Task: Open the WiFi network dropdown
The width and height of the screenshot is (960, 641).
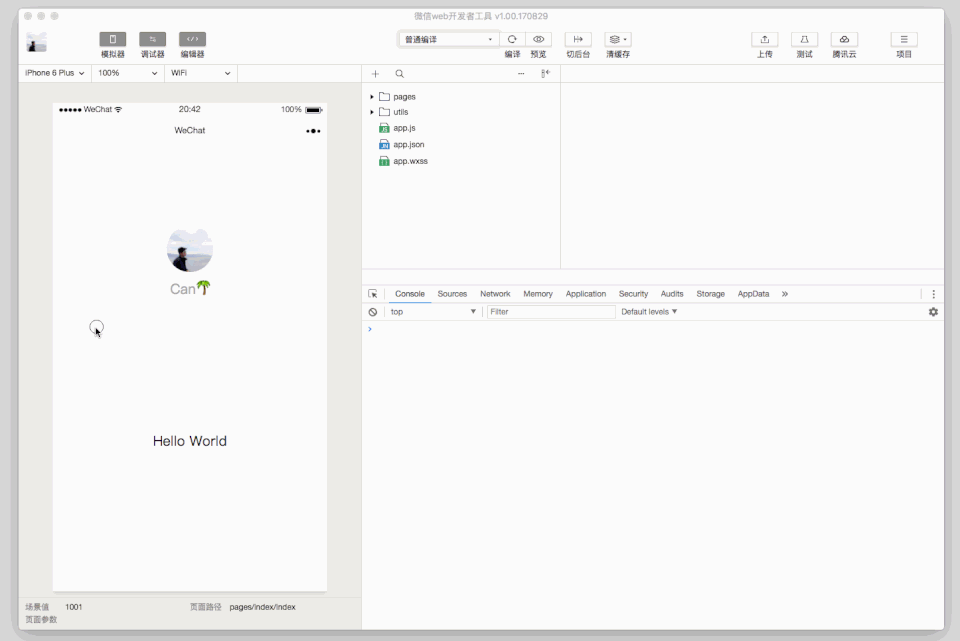Action: click(201, 73)
